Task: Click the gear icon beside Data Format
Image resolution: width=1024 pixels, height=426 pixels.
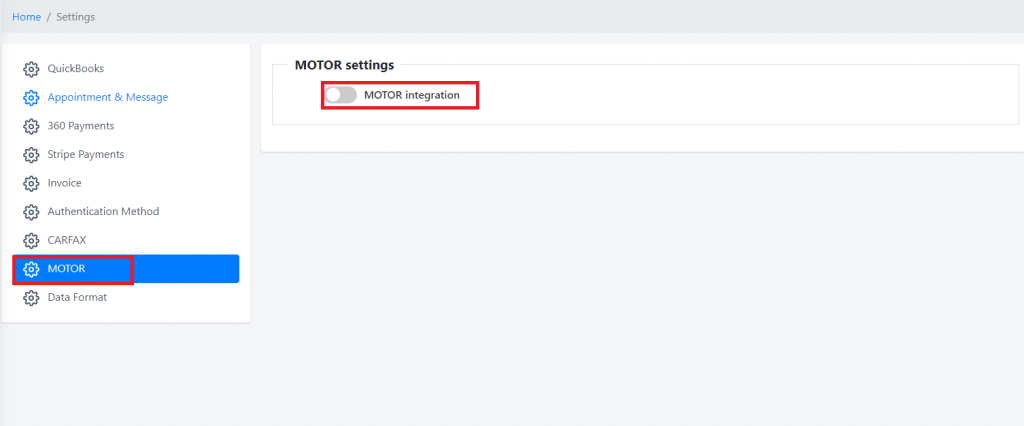Action: coord(31,298)
